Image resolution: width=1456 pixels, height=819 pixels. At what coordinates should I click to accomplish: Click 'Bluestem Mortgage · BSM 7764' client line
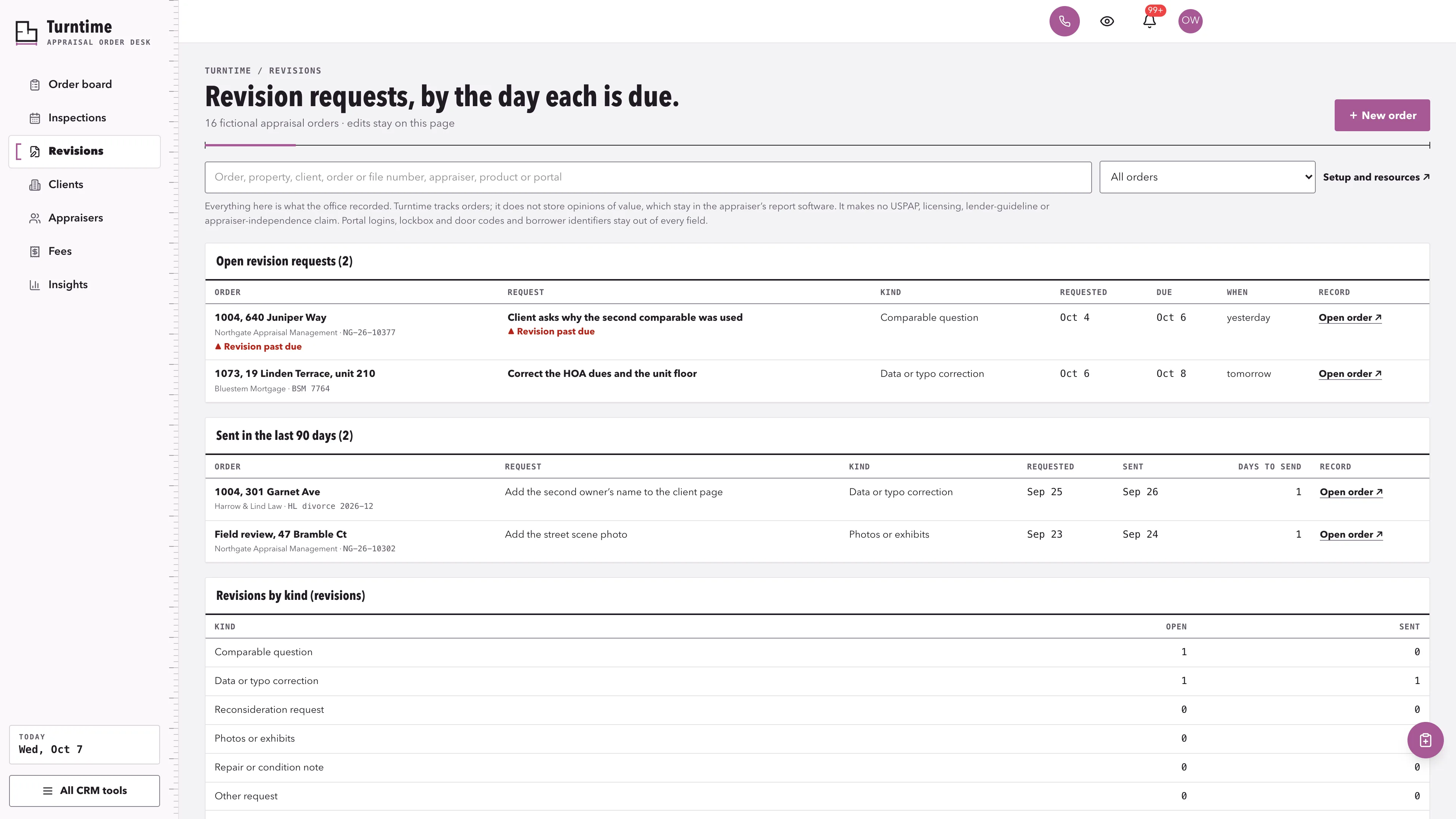coord(272,389)
